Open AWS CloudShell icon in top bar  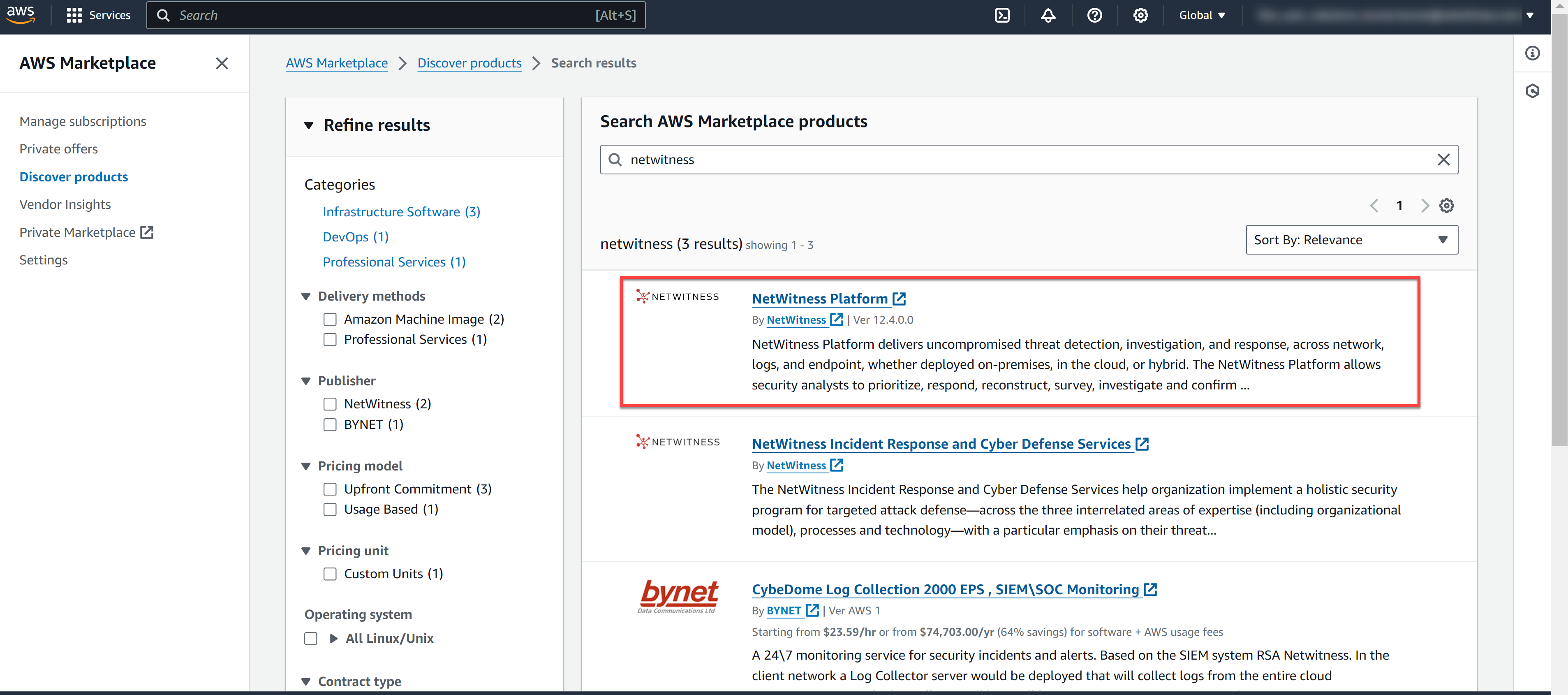point(1002,15)
